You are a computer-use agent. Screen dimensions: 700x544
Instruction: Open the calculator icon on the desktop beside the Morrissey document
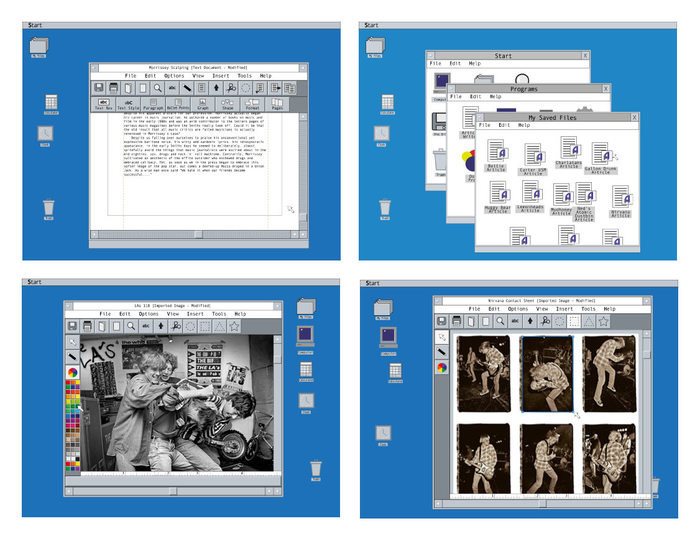51,103
